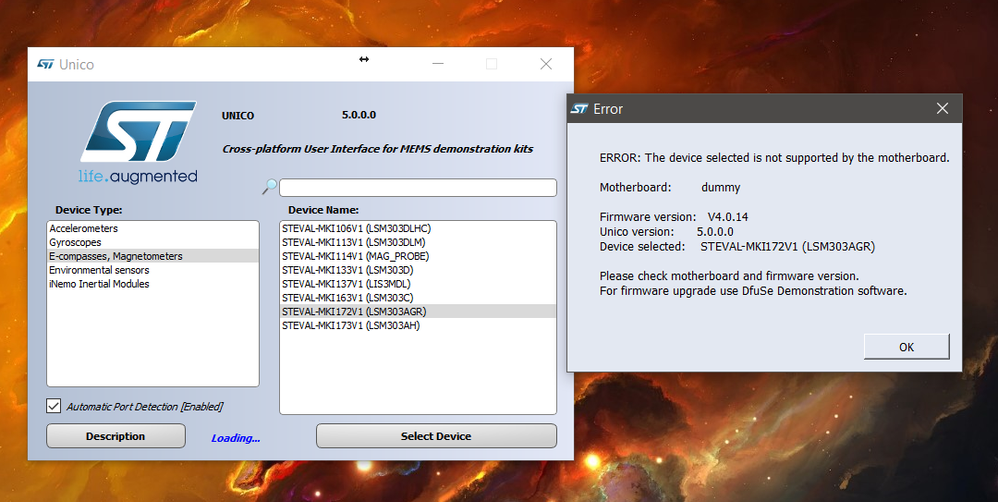
Task: Click the Device Type: heading label
Action: pyautogui.click(x=88, y=210)
